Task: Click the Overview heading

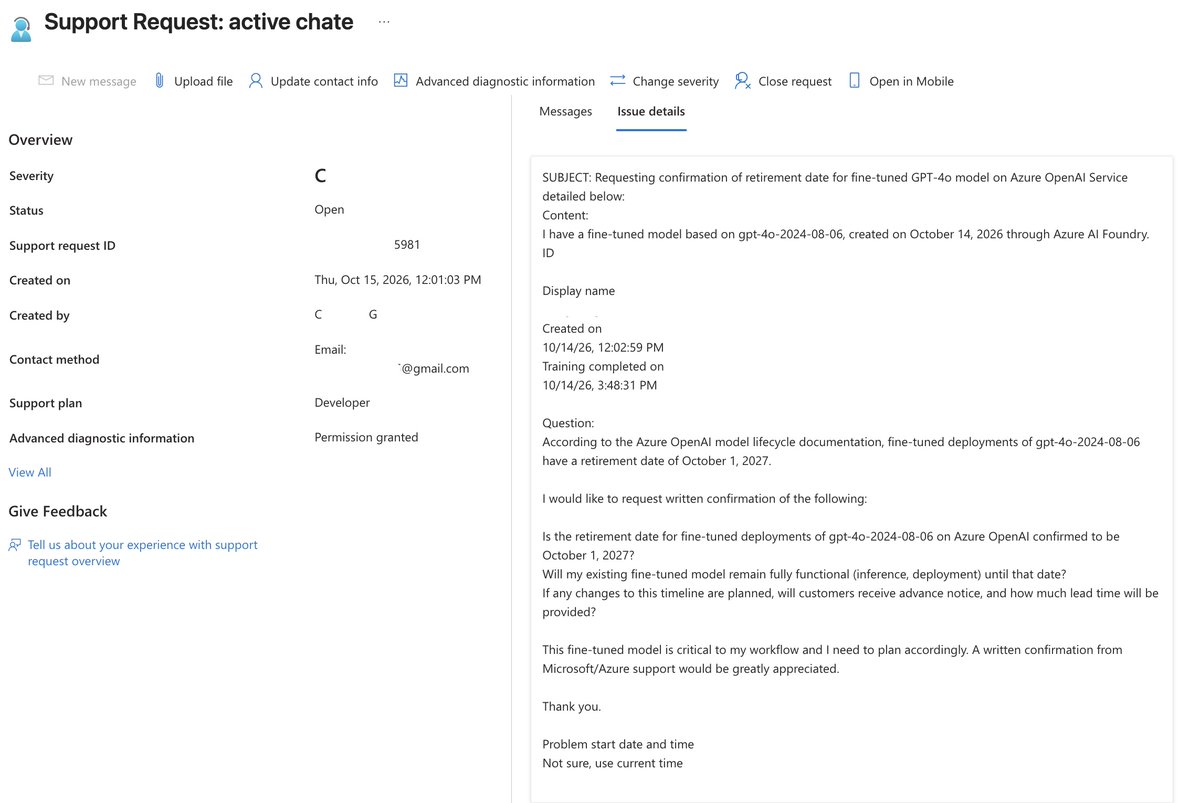Action: point(41,140)
